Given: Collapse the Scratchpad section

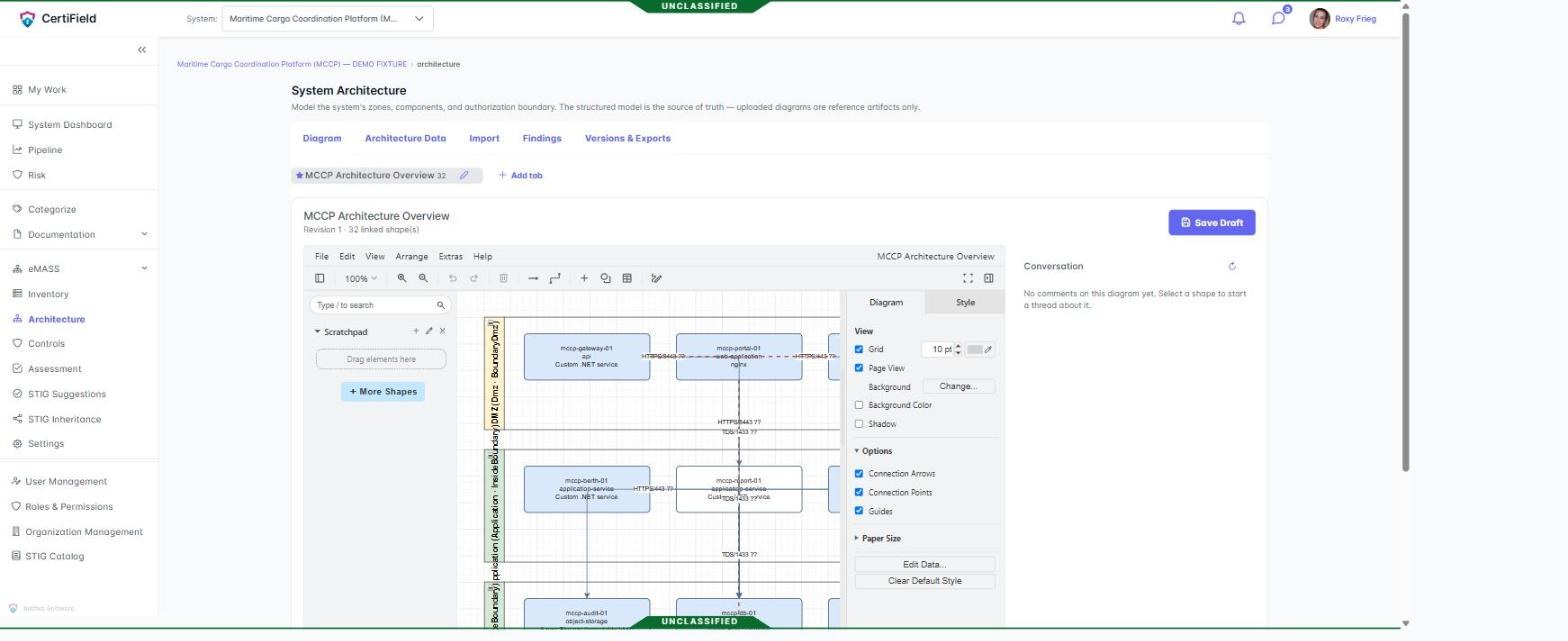Looking at the screenshot, I should [341, 331].
